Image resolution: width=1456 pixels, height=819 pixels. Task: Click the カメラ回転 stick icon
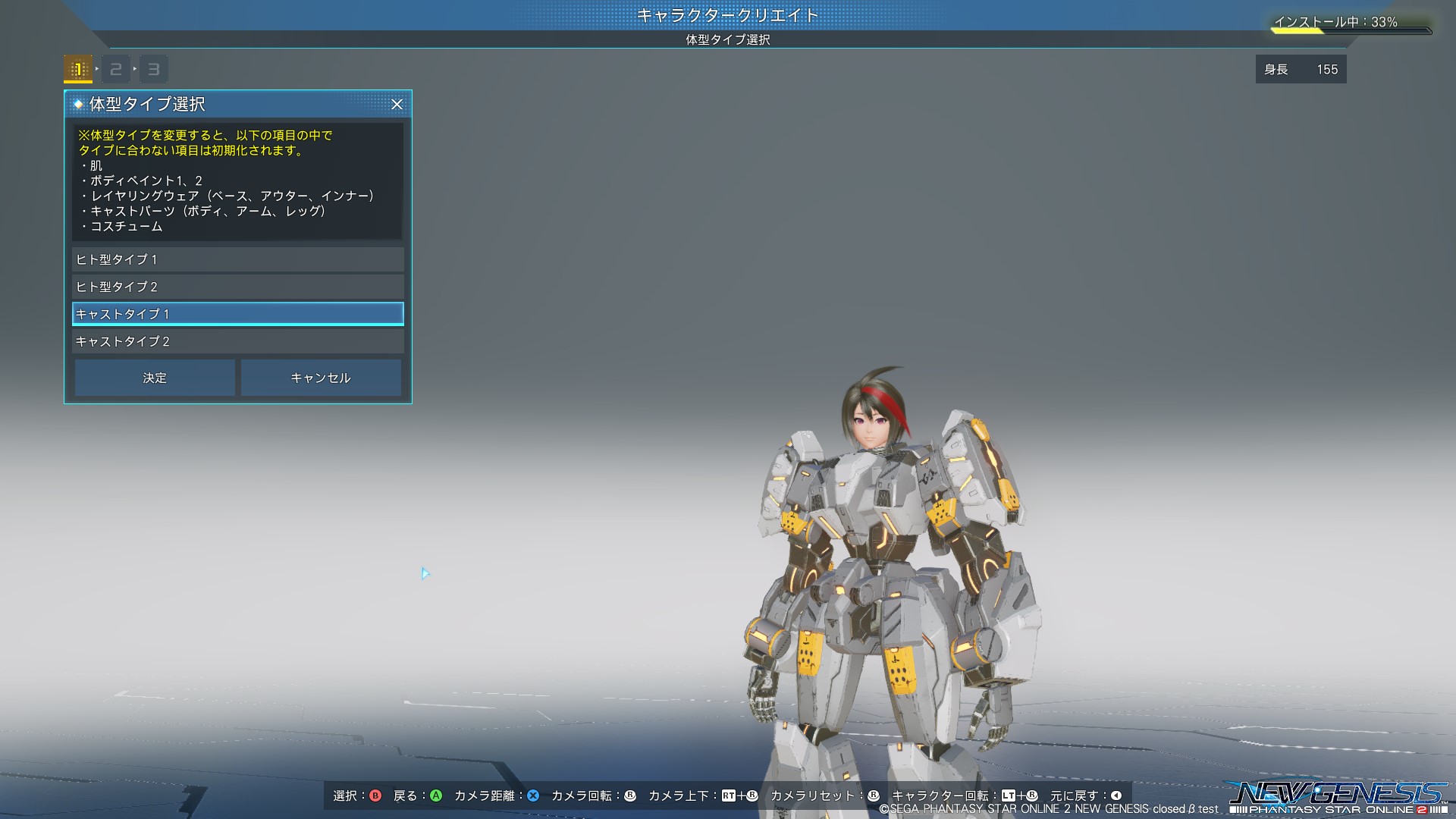629,795
